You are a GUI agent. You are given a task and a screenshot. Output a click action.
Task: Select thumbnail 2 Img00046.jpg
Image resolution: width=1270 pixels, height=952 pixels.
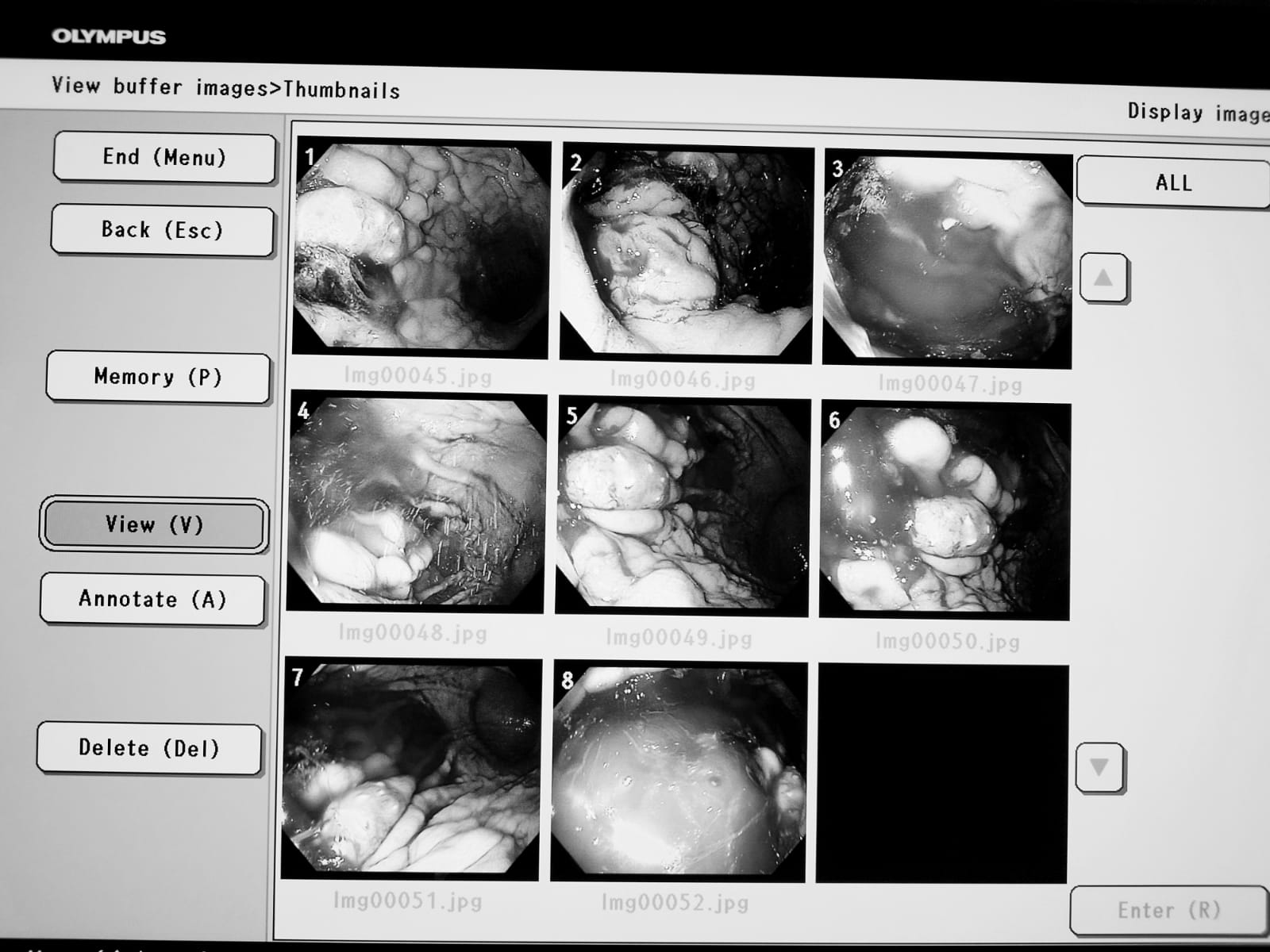point(687,252)
